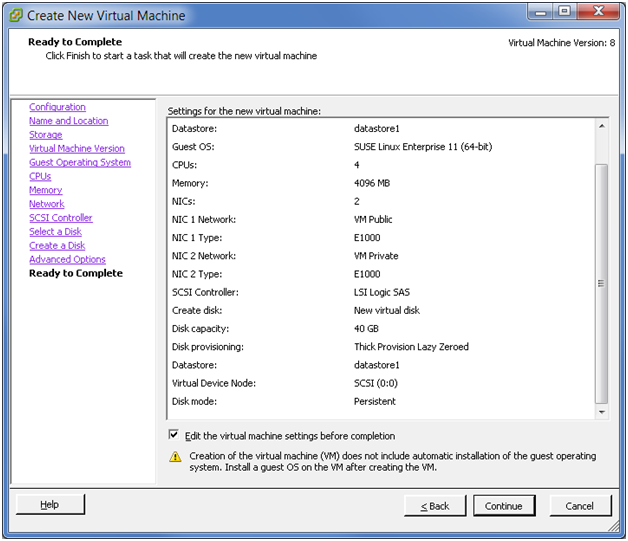Screen dimensions: 628x541
Task: Maximize the Create New Virtual Machine window
Action: (x=565, y=12)
